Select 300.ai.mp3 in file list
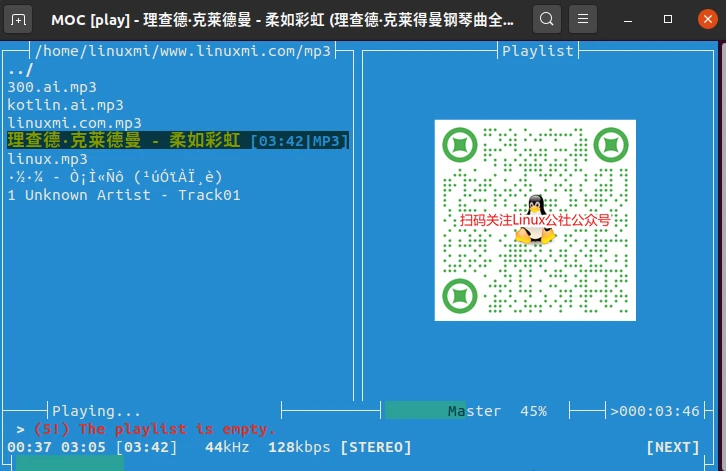The image size is (726, 471). pos(52,87)
